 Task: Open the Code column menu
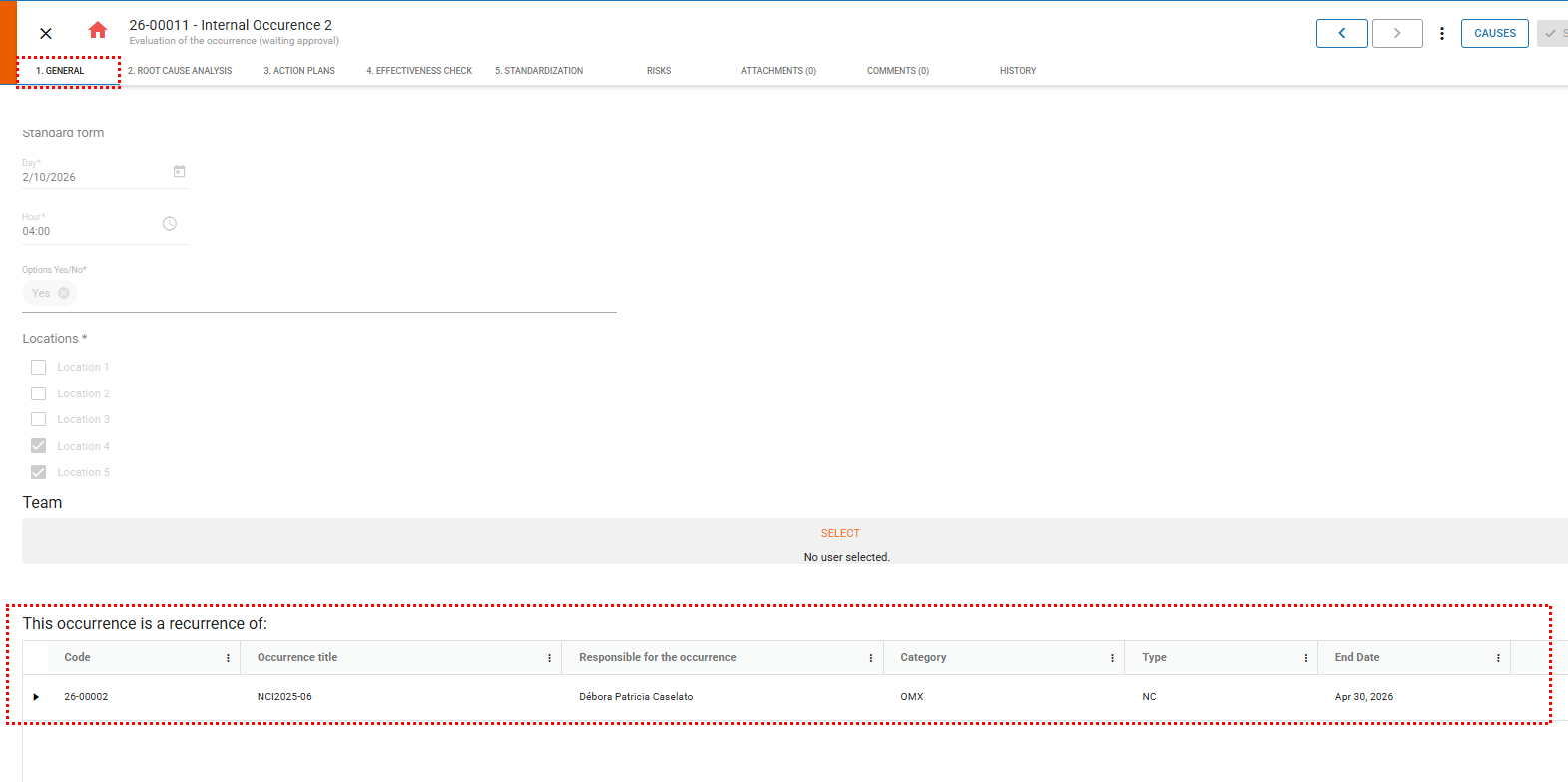pyautogui.click(x=228, y=658)
